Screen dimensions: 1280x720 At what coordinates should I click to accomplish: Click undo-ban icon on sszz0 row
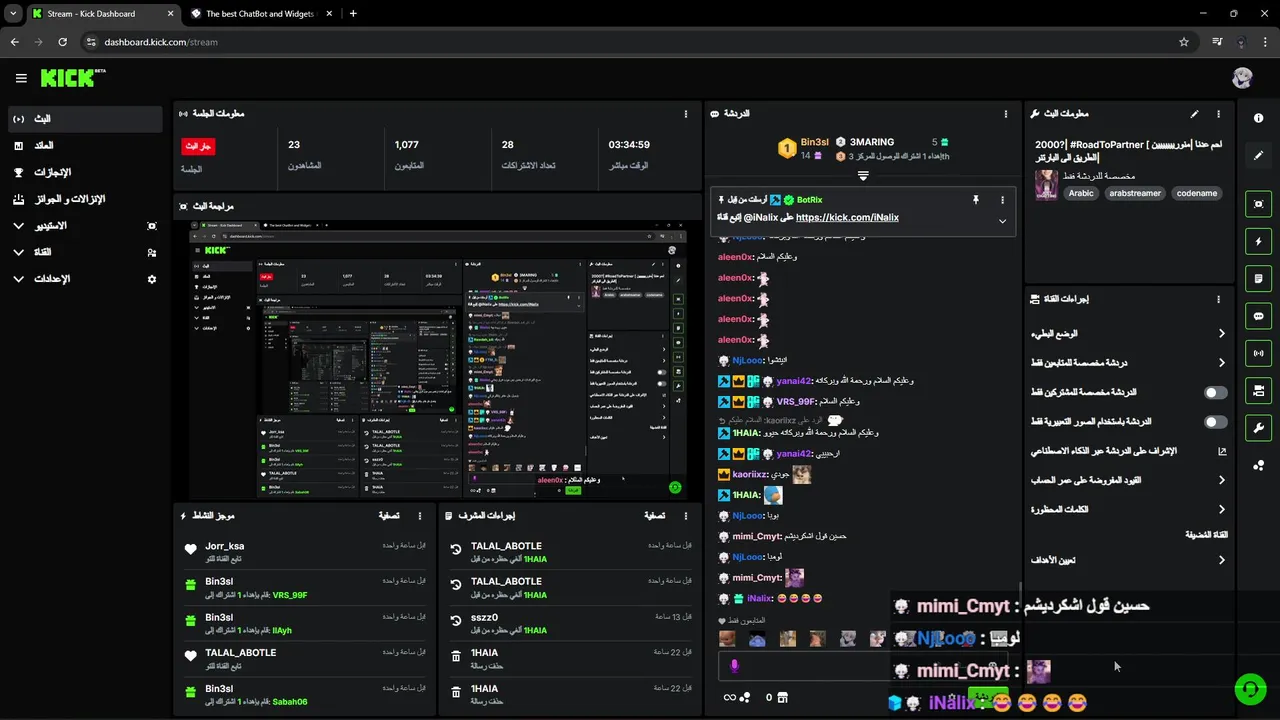point(456,621)
